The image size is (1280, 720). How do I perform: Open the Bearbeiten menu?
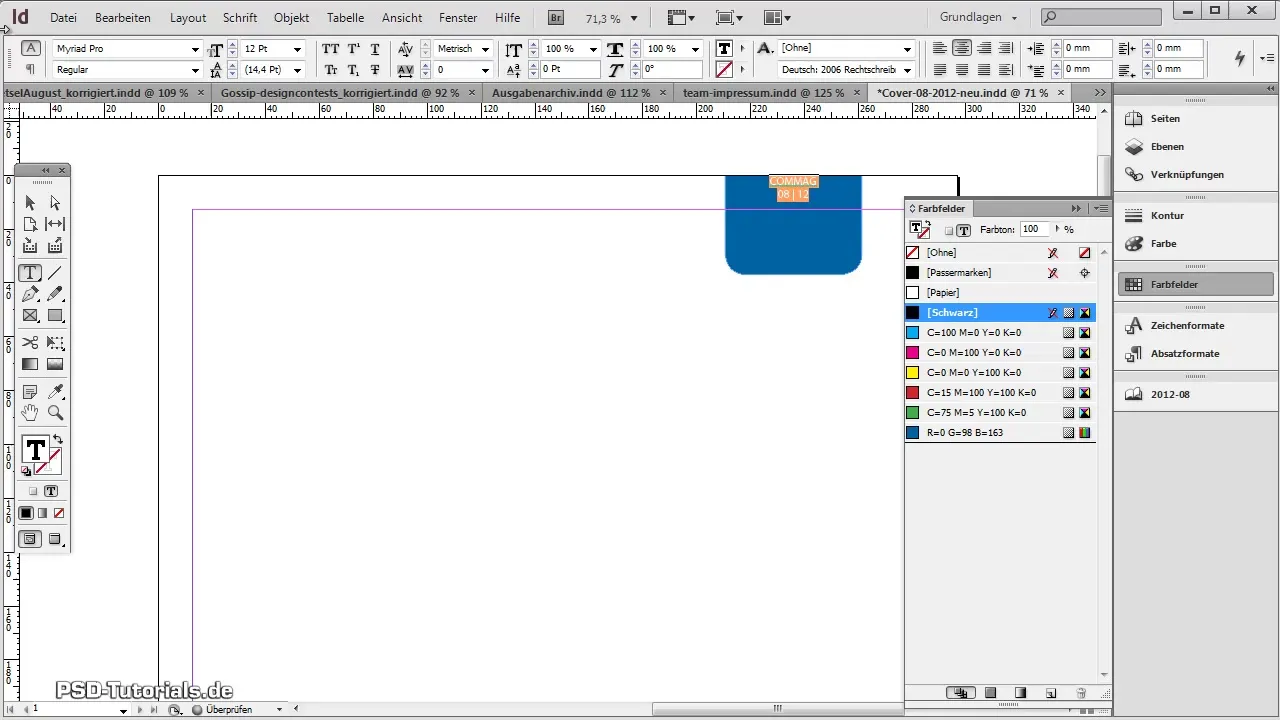pyautogui.click(x=123, y=18)
